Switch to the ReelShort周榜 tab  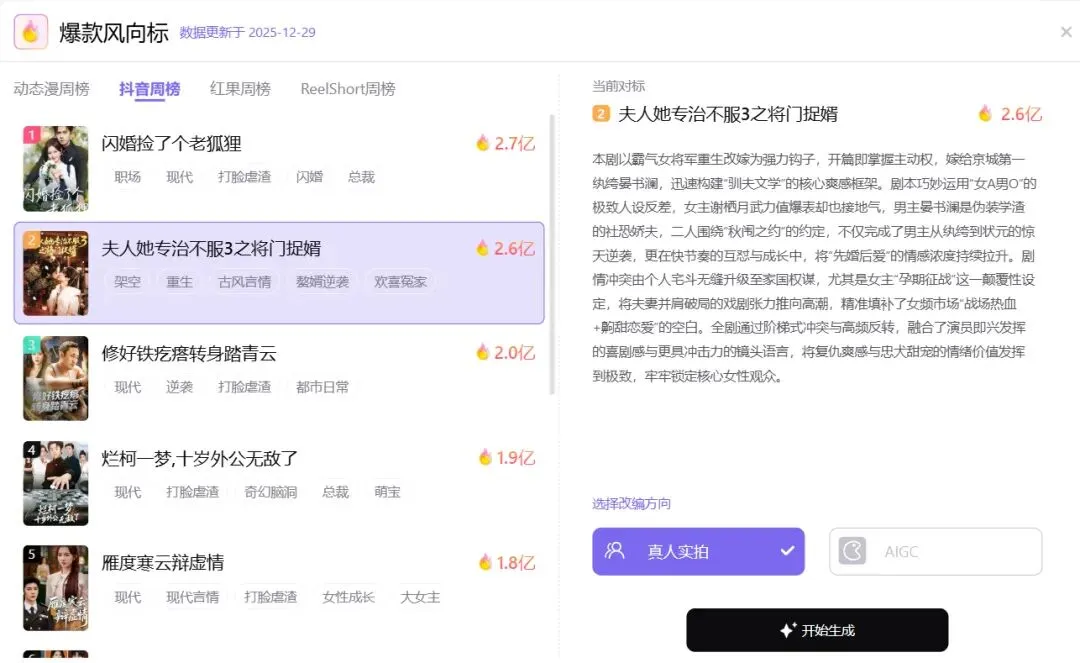coord(348,89)
